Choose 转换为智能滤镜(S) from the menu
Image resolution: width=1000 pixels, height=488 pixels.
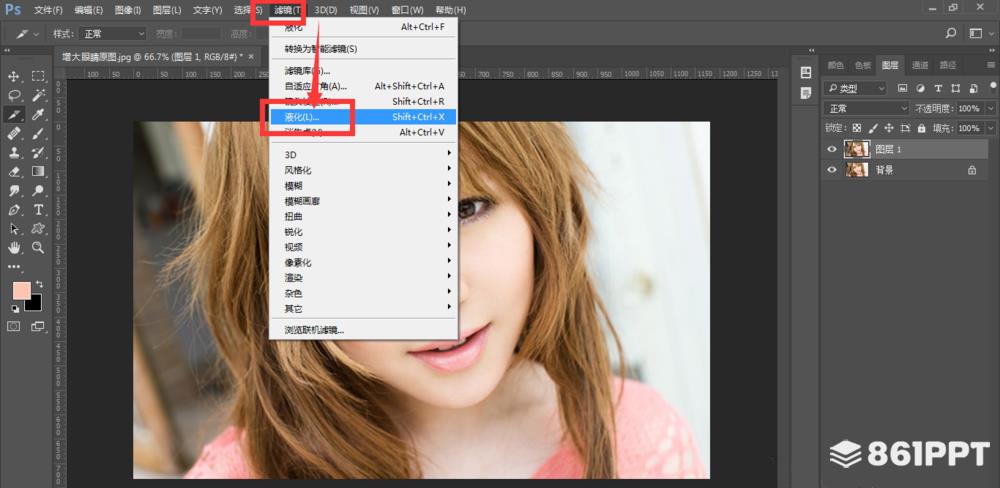click(x=364, y=48)
